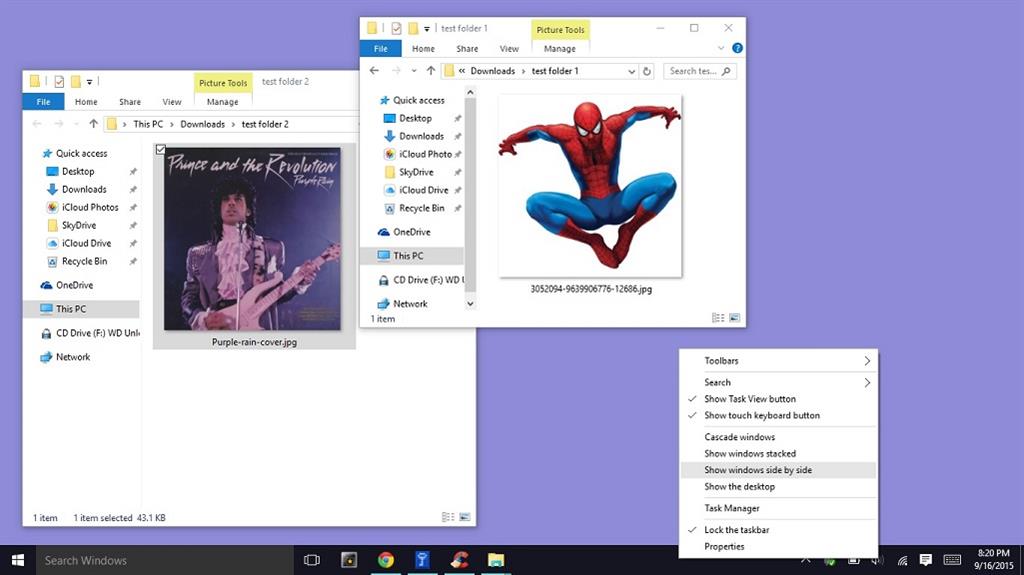This screenshot has height=575, width=1024.
Task: Select OneDrive in test folder 2 sidebar
Action: pos(74,285)
